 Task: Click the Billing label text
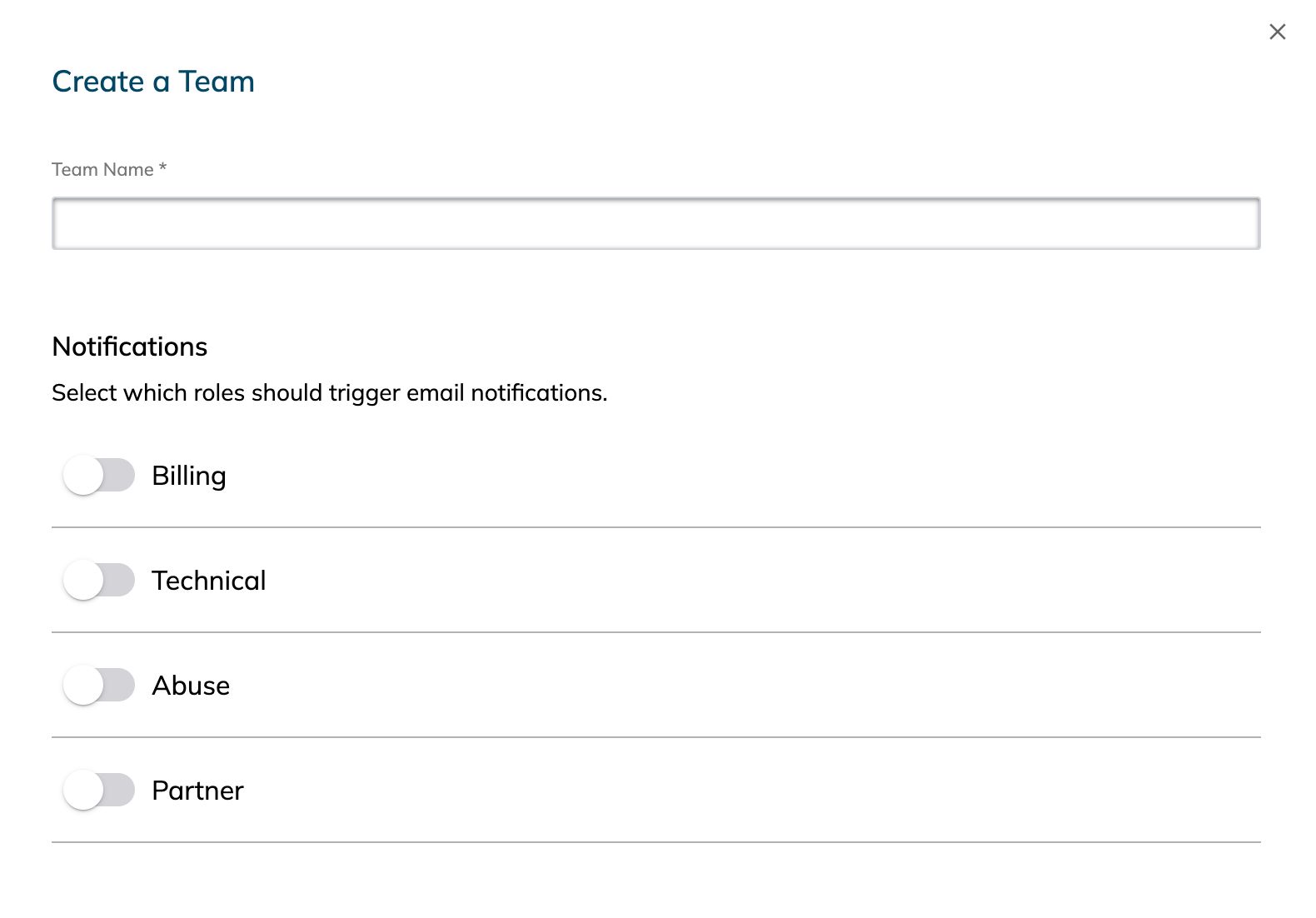coord(189,476)
